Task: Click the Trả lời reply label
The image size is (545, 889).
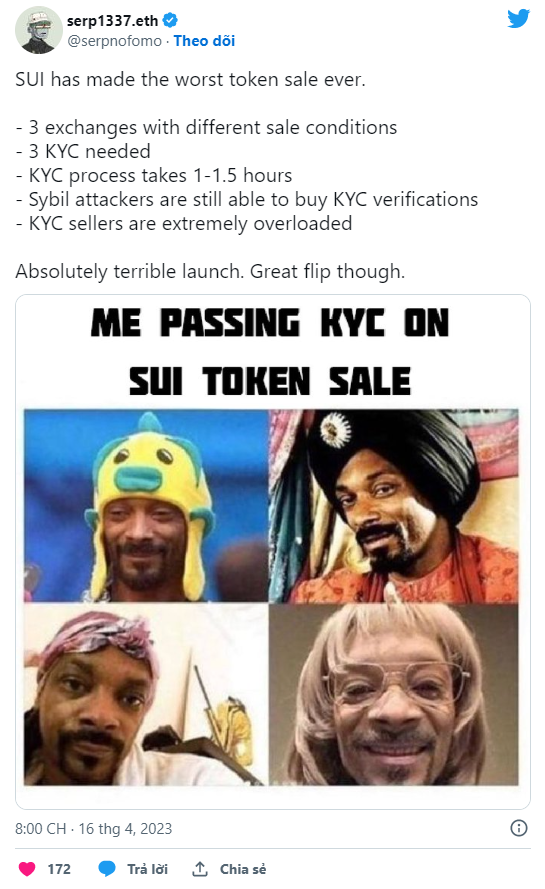Action: [147, 869]
